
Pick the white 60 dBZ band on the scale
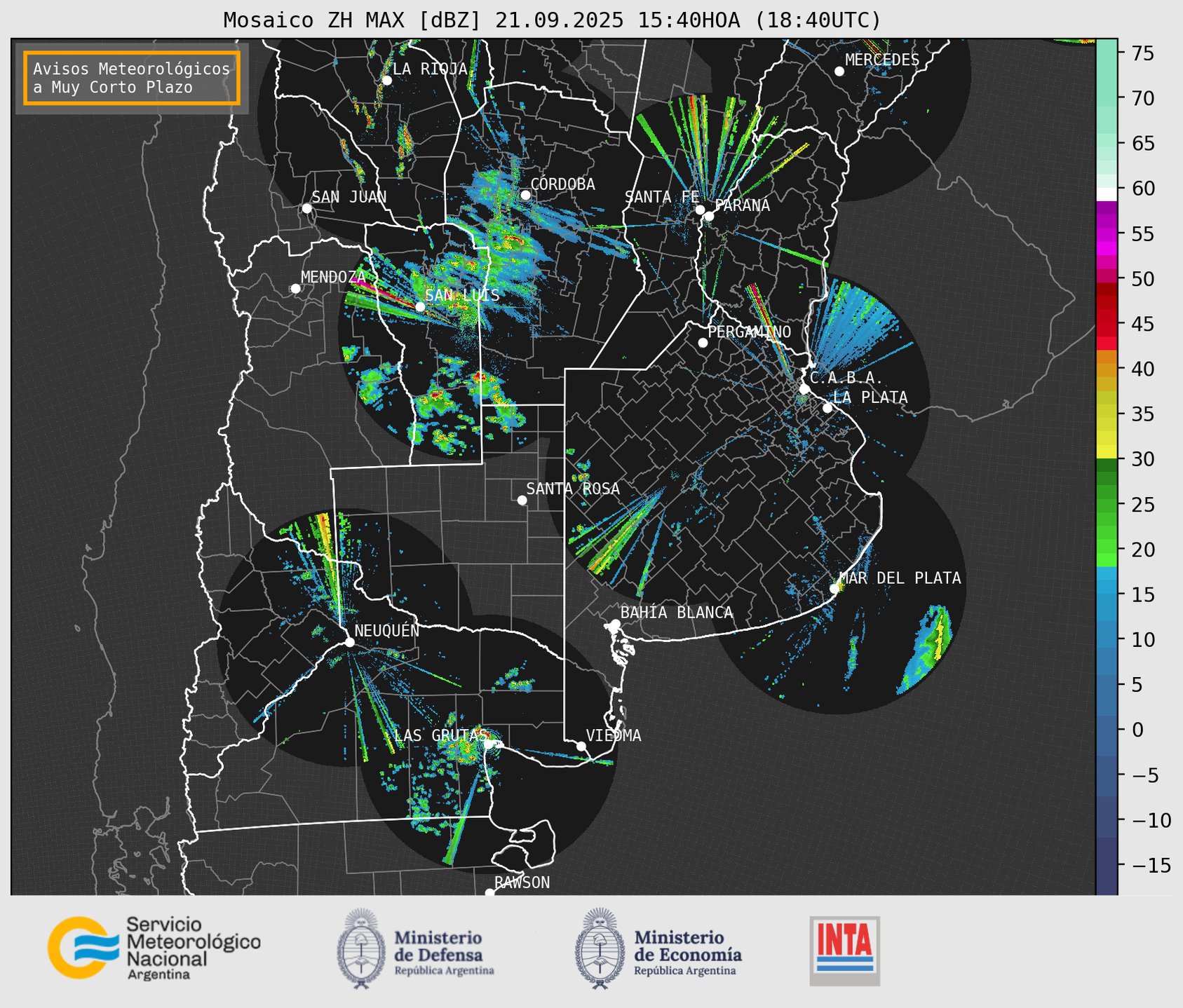pyautogui.click(x=1106, y=193)
